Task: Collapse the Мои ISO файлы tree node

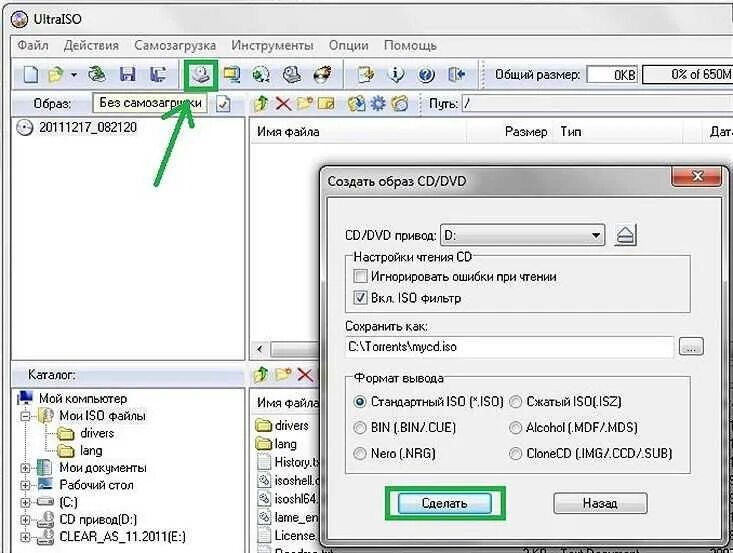Action: pos(25,416)
